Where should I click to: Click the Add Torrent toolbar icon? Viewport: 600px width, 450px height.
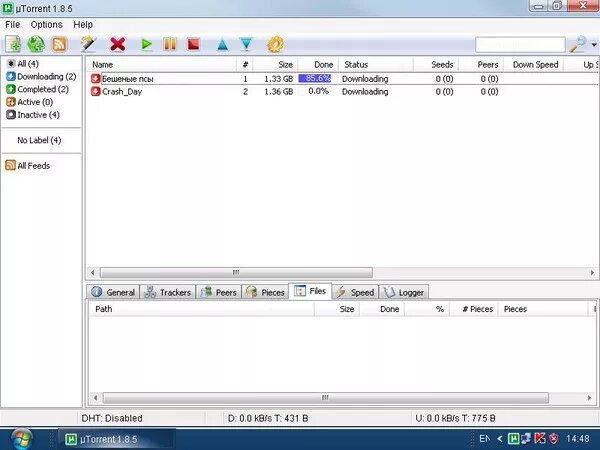click(x=13, y=44)
